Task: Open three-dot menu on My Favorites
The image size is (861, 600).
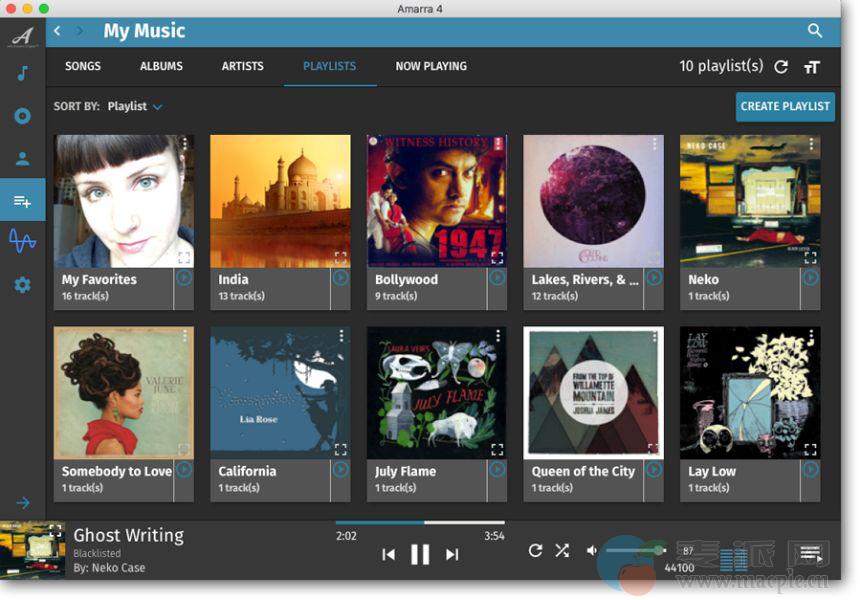Action: coord(185,145)
